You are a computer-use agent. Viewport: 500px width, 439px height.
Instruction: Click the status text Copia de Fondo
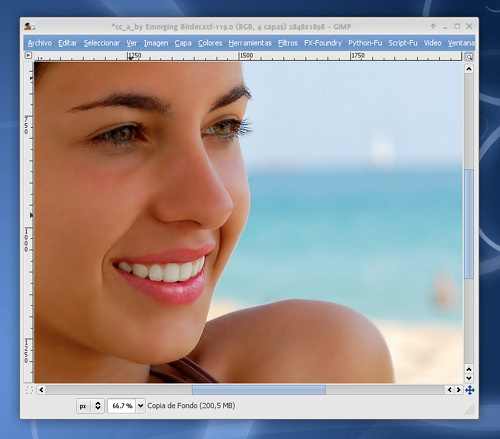[x=191, y=406]
